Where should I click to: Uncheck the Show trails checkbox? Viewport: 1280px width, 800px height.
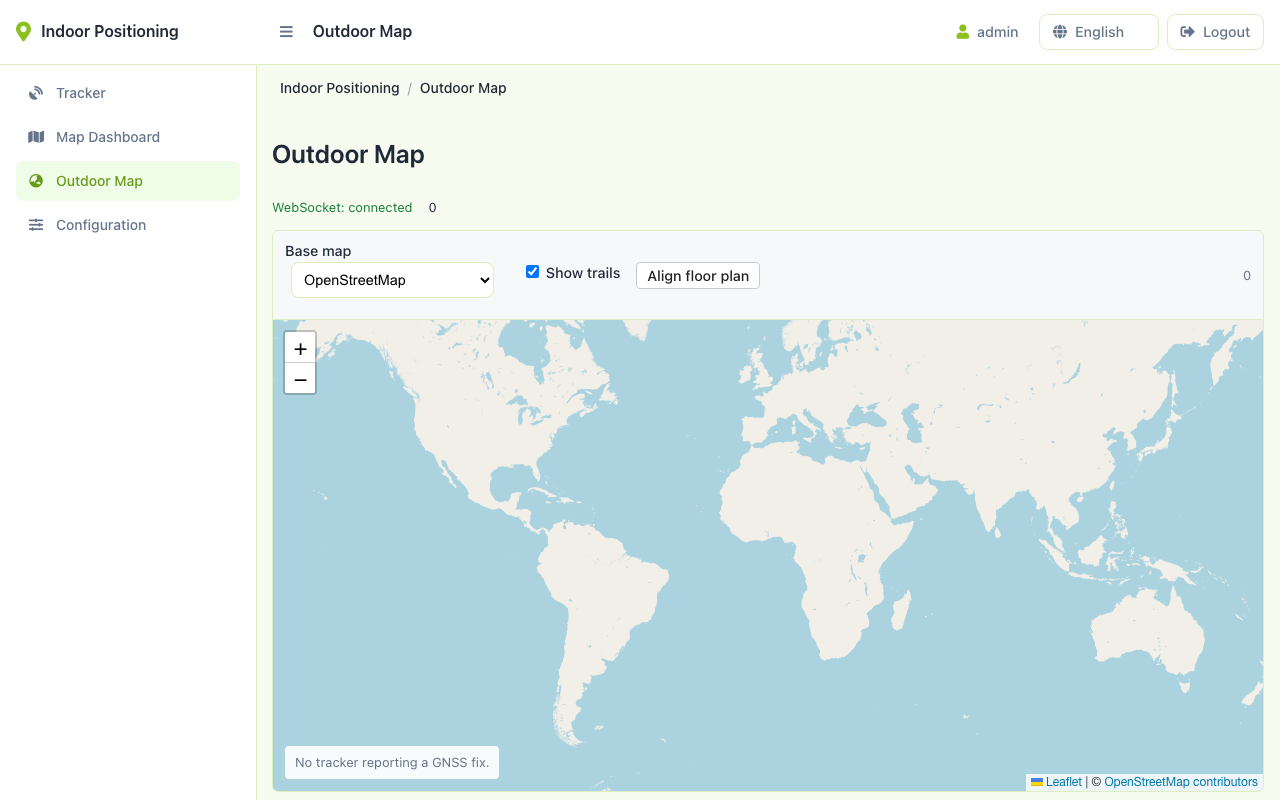click(533, 272)
